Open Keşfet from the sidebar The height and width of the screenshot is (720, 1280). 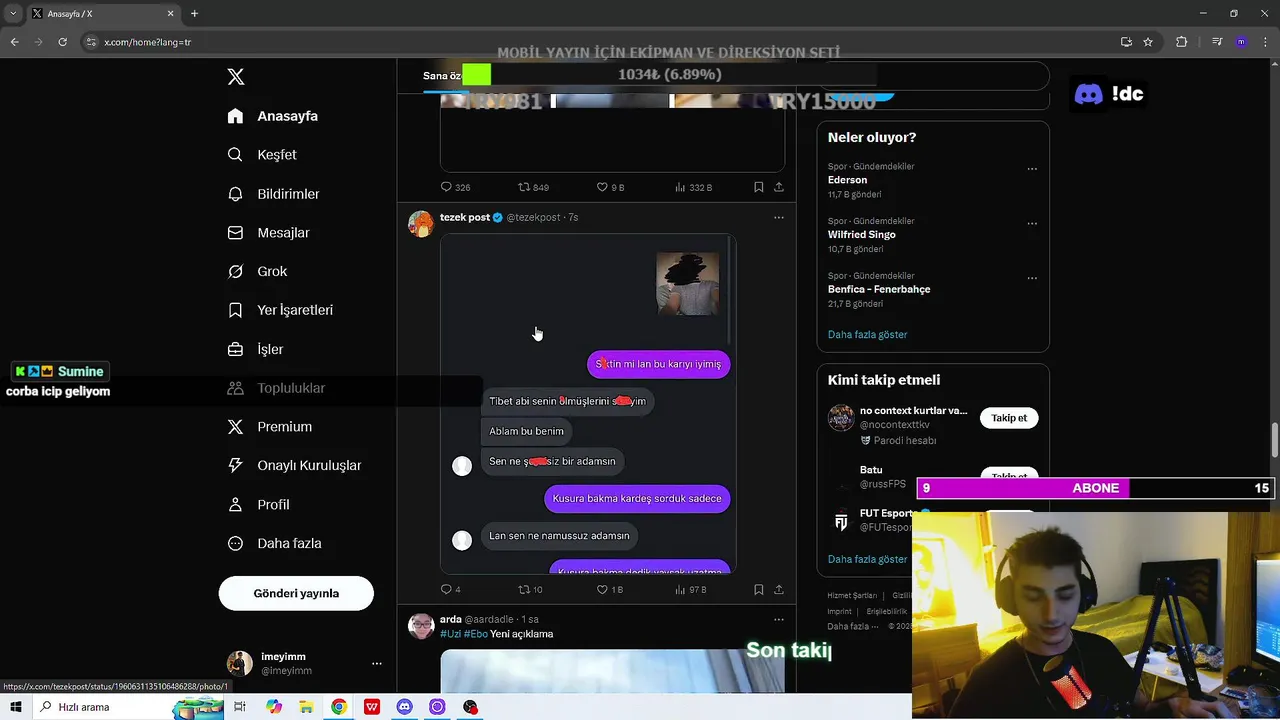262,155
